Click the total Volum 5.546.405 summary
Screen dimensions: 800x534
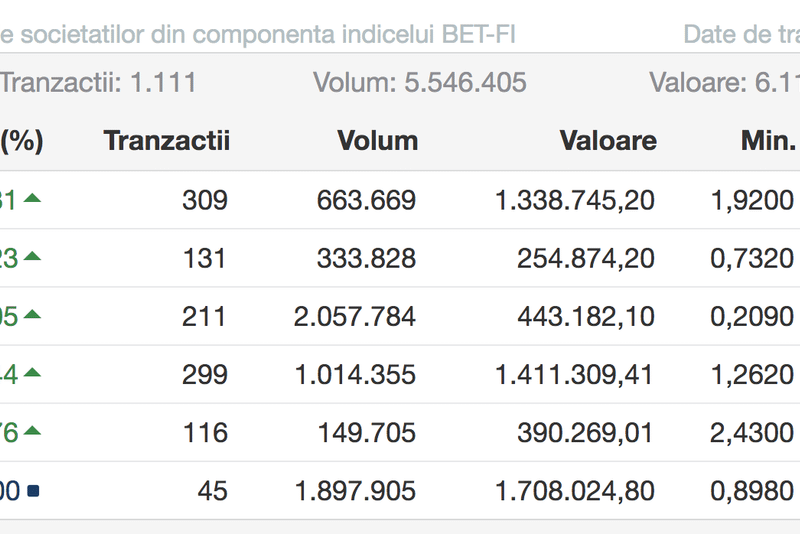point(420,82)
